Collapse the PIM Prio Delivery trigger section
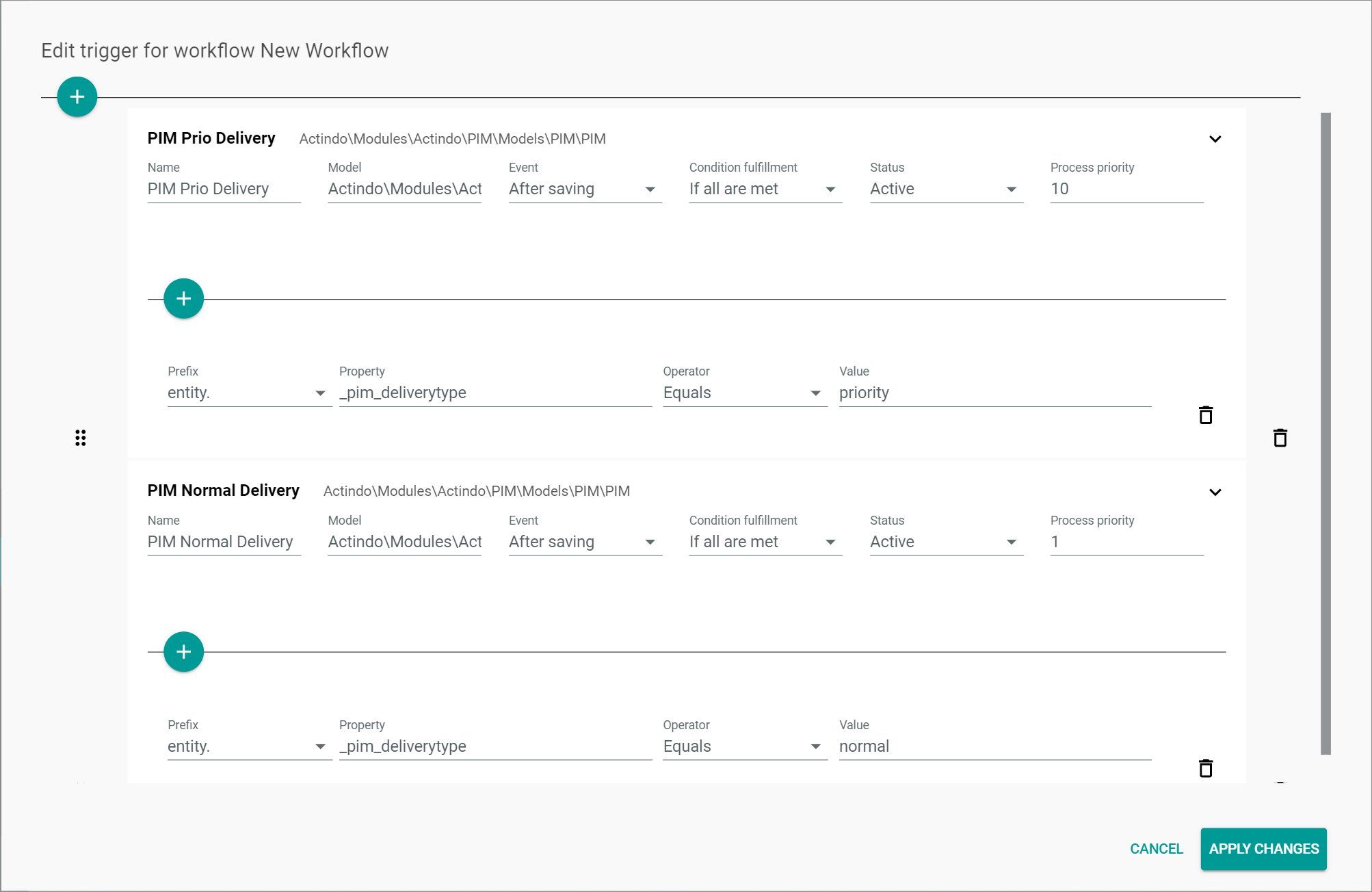Screen dimensions: 1372x892 pos(1215,139)
